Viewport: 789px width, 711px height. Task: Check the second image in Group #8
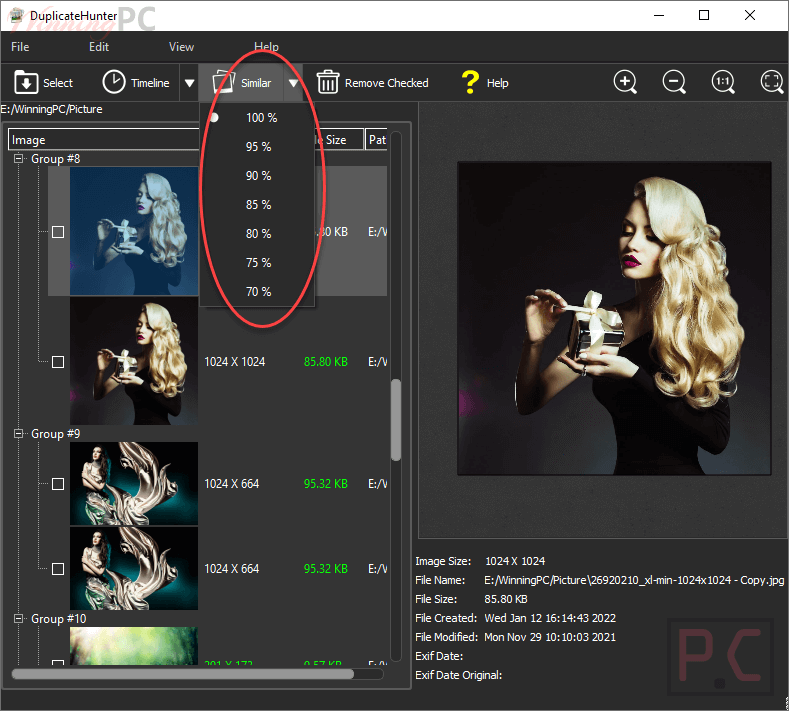click(58, 362)
